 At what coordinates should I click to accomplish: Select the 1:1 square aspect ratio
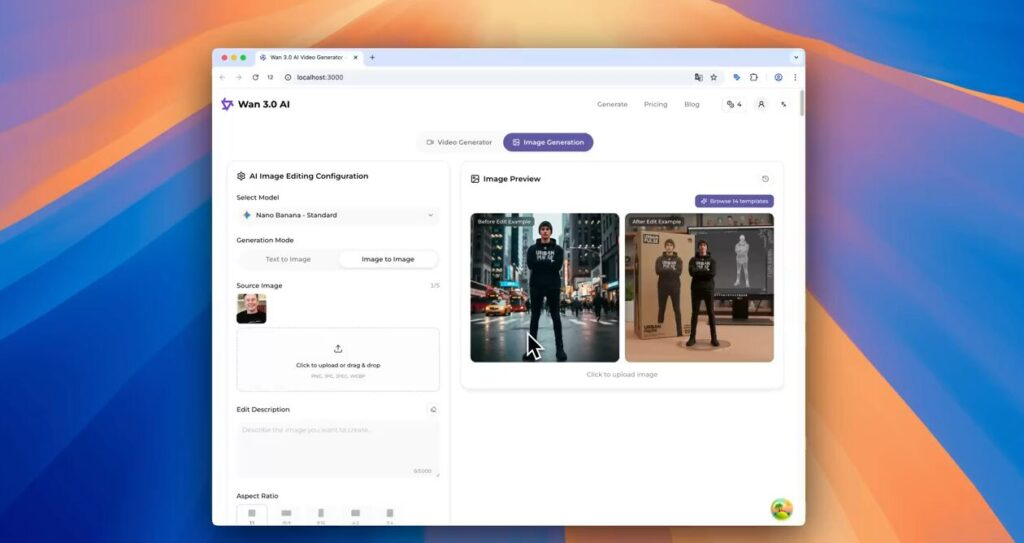click(251, 516)
